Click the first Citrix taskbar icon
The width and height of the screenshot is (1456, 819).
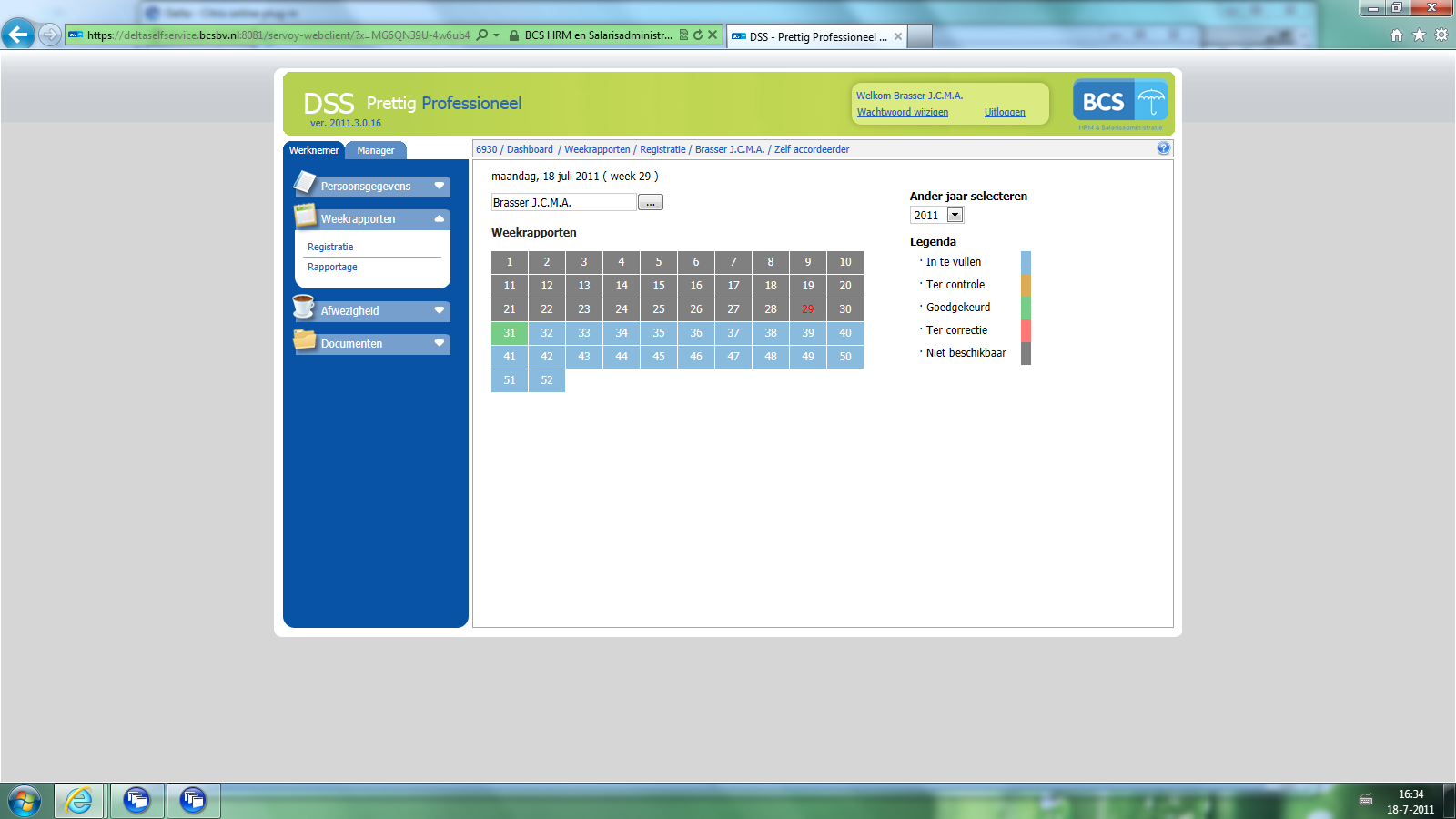pyautogui.click(x=137, y=801)
